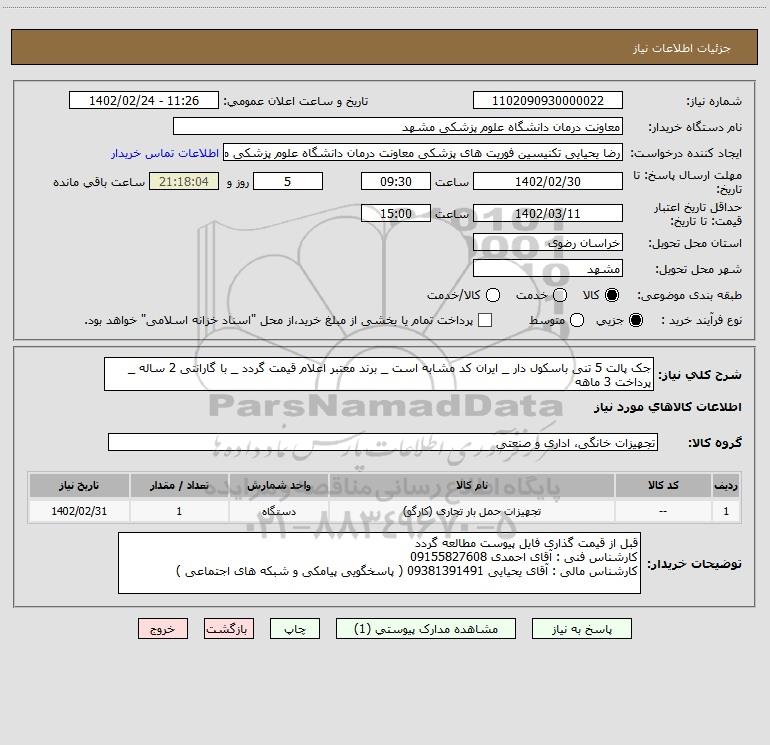Screen dimensions: 770x745
Task: Click the remaining time 21:18:04 field
Action: (184, 181)
